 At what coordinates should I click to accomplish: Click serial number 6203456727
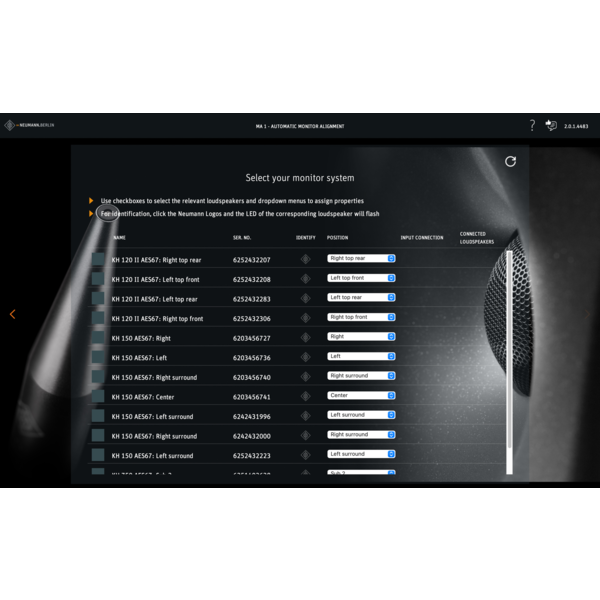(251, 338)
